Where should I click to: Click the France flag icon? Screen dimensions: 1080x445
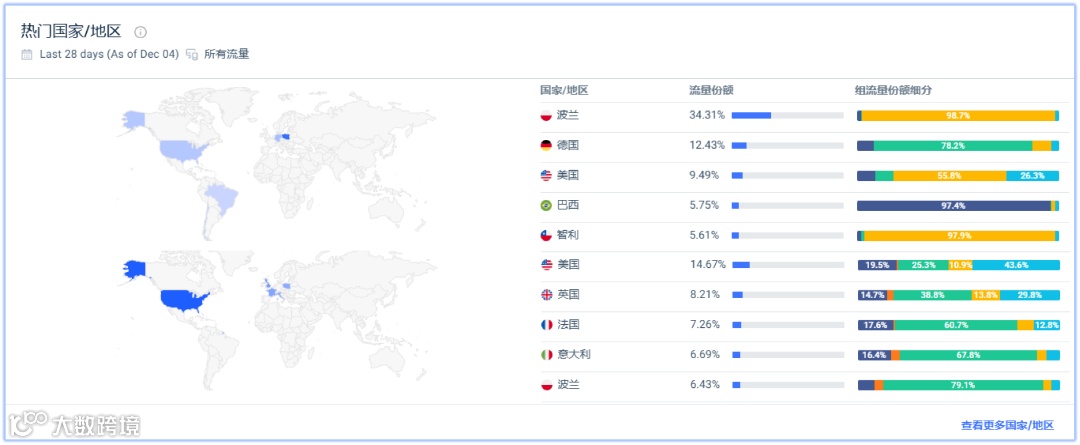point(547,324)
